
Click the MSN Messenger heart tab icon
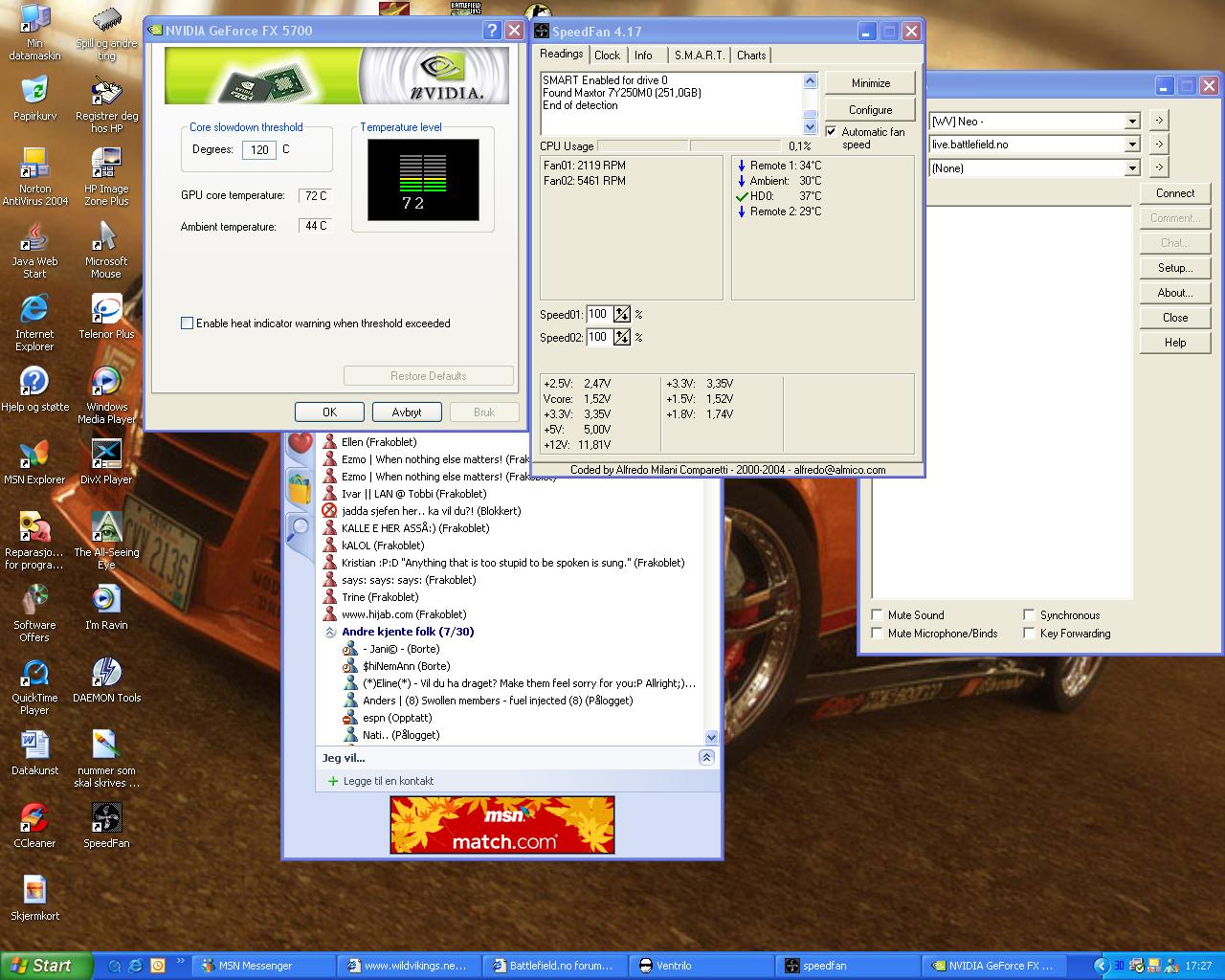click(x=300, y=445)
